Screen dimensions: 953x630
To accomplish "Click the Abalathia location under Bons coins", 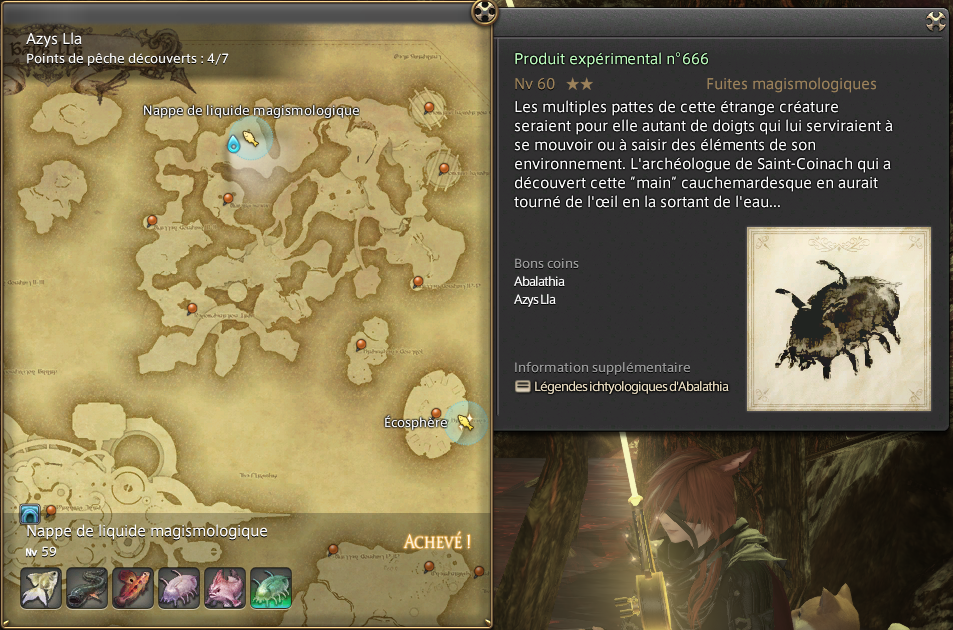I will click(539, 281).
